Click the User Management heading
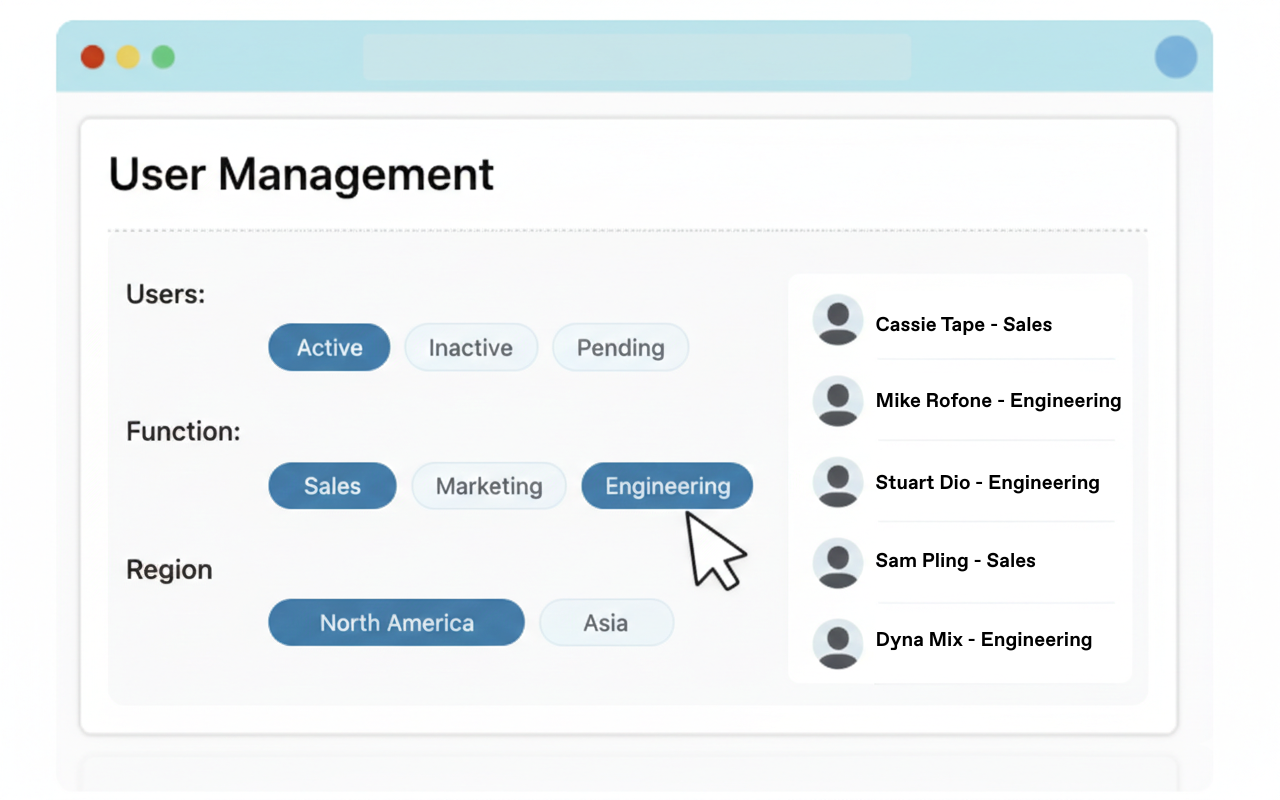 (x=301, y=175)
